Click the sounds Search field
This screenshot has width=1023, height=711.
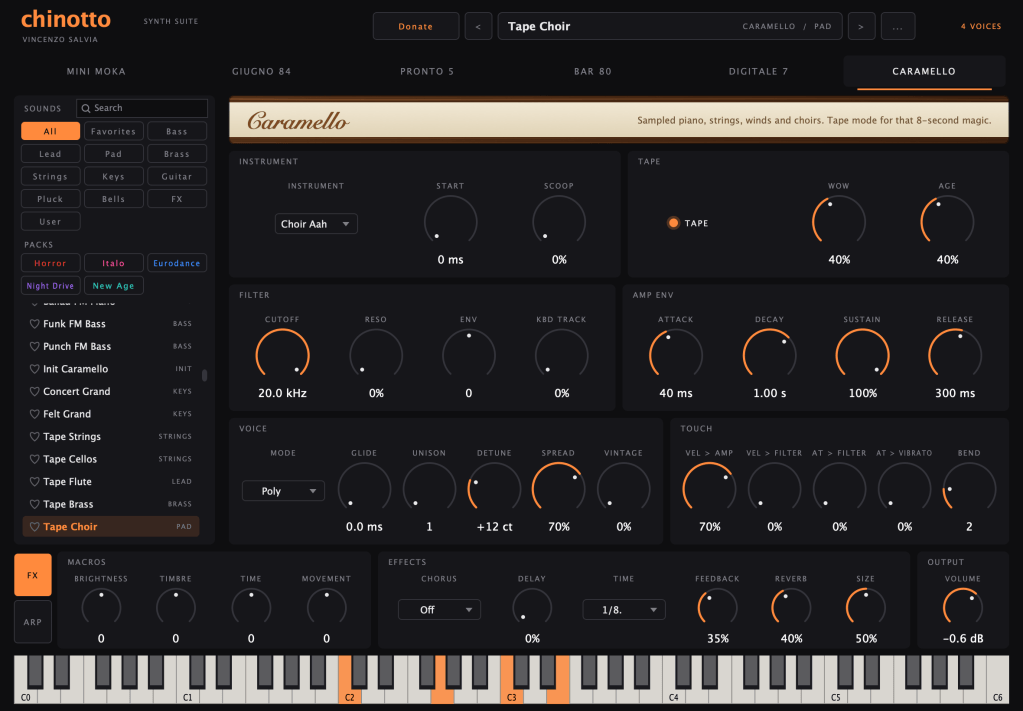[x=142, y=108]
